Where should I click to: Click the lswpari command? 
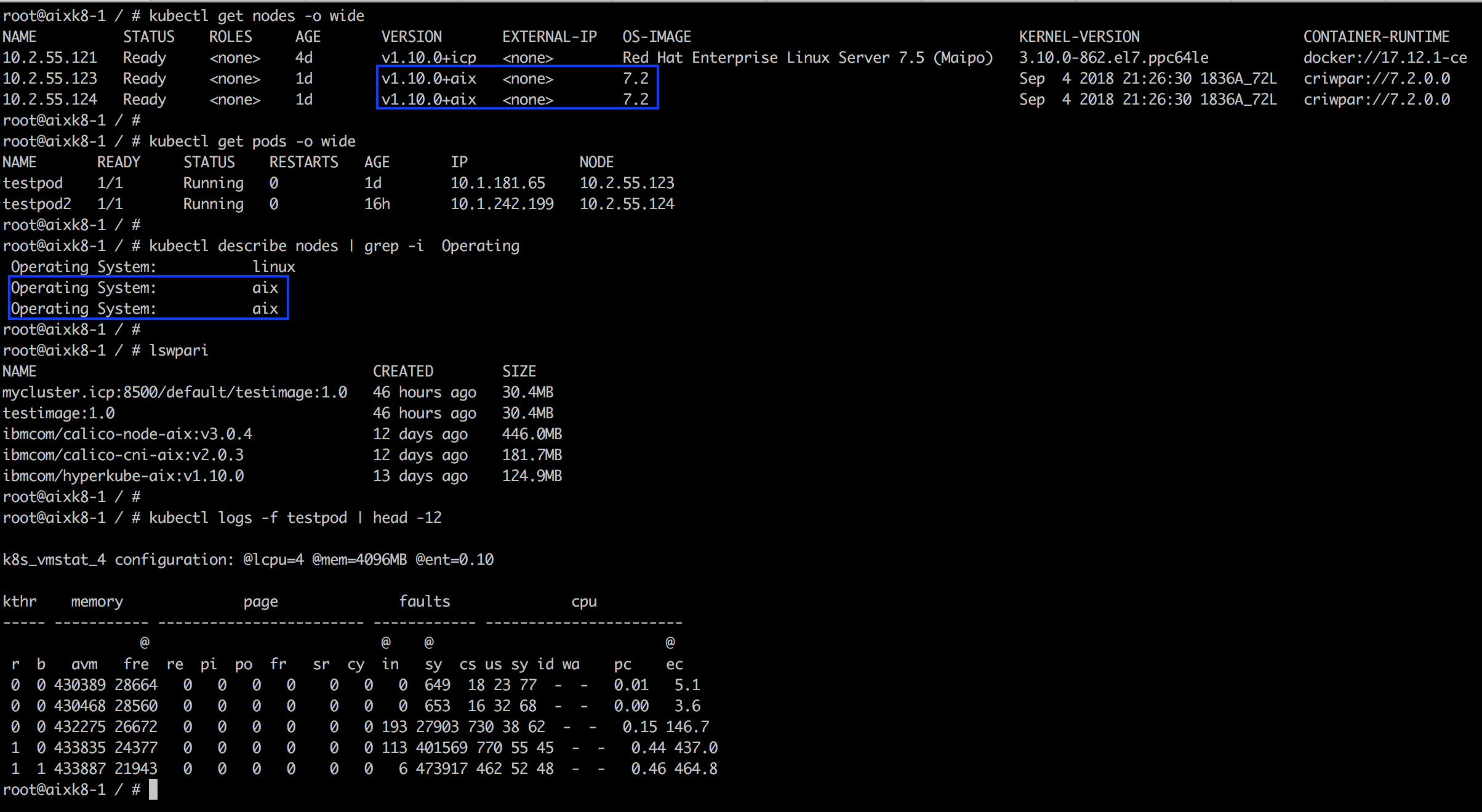(x=178, y=351)
